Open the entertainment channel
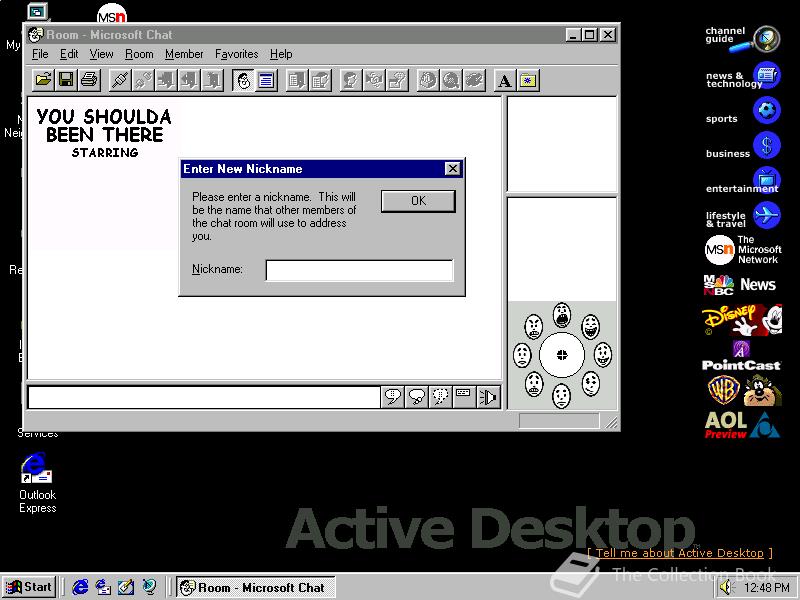The width and height of the screenshot is (800, 600). [x=743, y=182]
